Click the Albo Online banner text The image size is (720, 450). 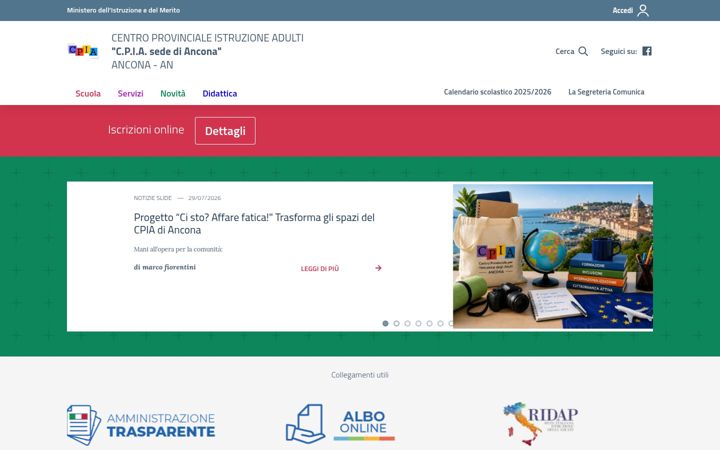tap(363, 422)
